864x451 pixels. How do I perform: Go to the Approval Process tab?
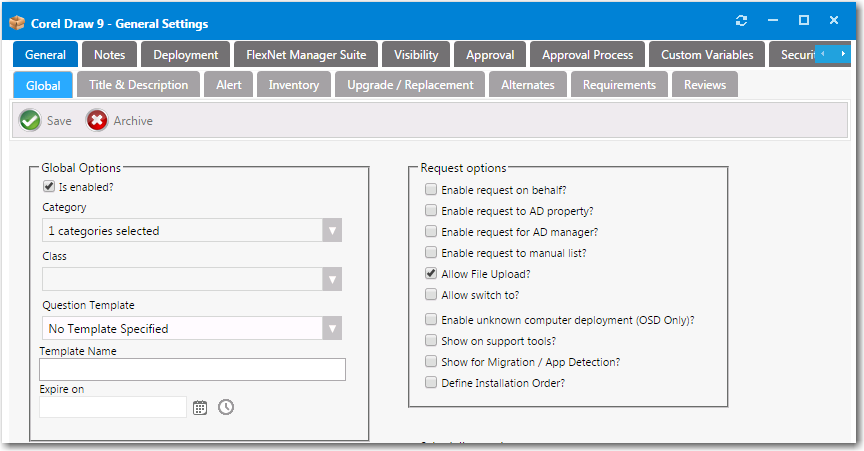tap(587, 55)
